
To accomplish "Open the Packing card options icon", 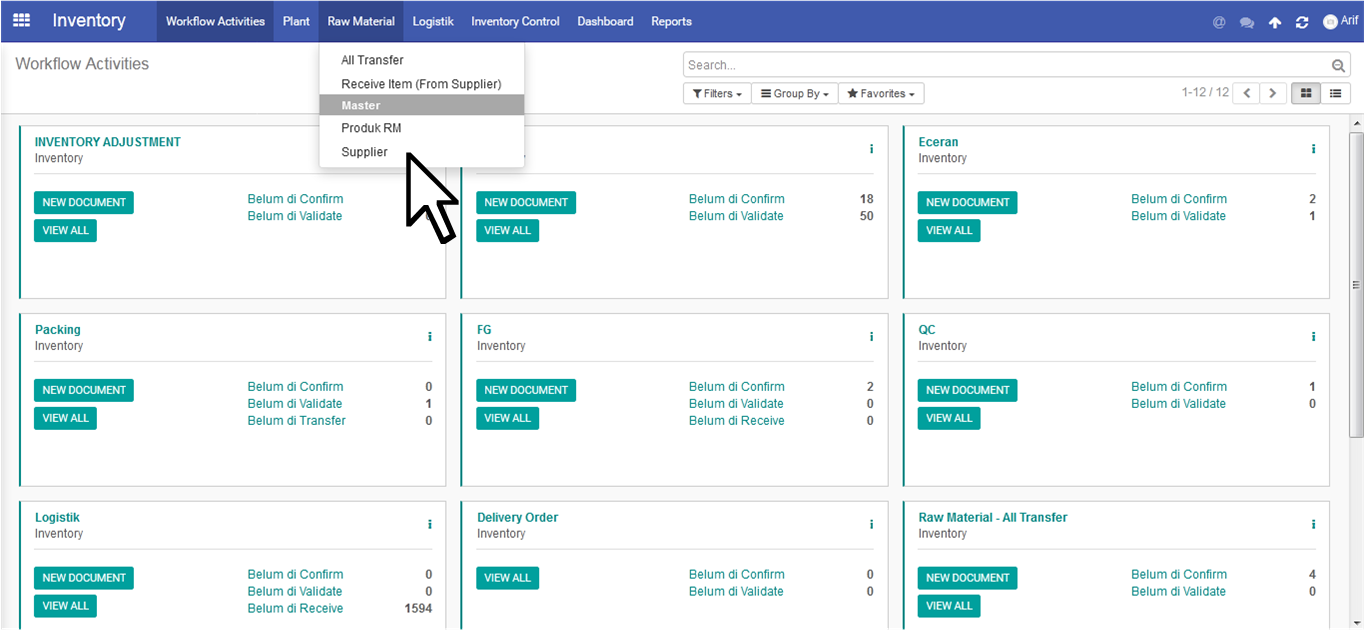I will pyautogui.click(x=430, y=337).
